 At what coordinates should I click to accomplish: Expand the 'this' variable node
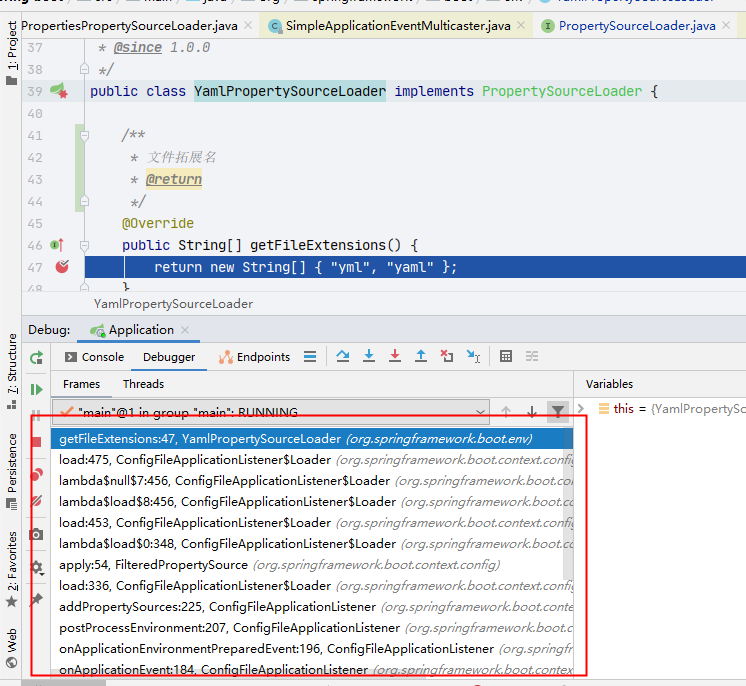tap(606, 408)
